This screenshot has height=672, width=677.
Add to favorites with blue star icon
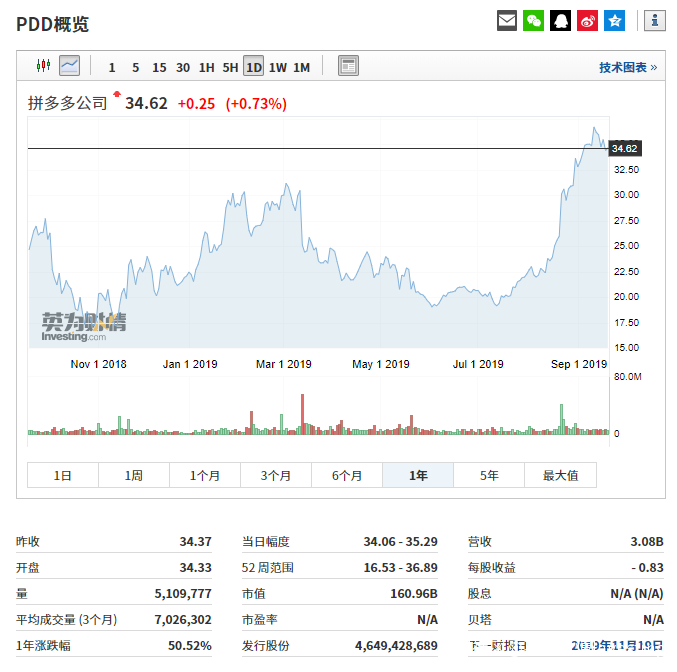coord(614,20)
